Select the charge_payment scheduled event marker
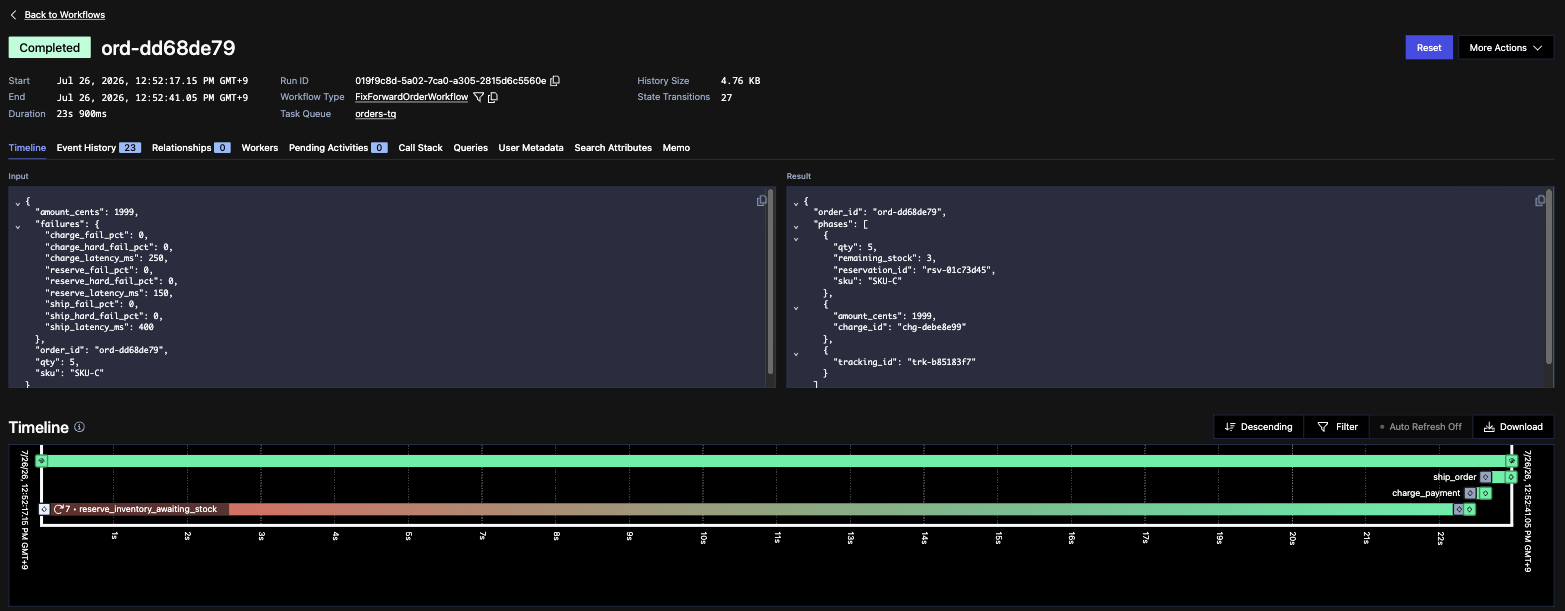Screen dimensions: 1565x611 coord(1470,493)
